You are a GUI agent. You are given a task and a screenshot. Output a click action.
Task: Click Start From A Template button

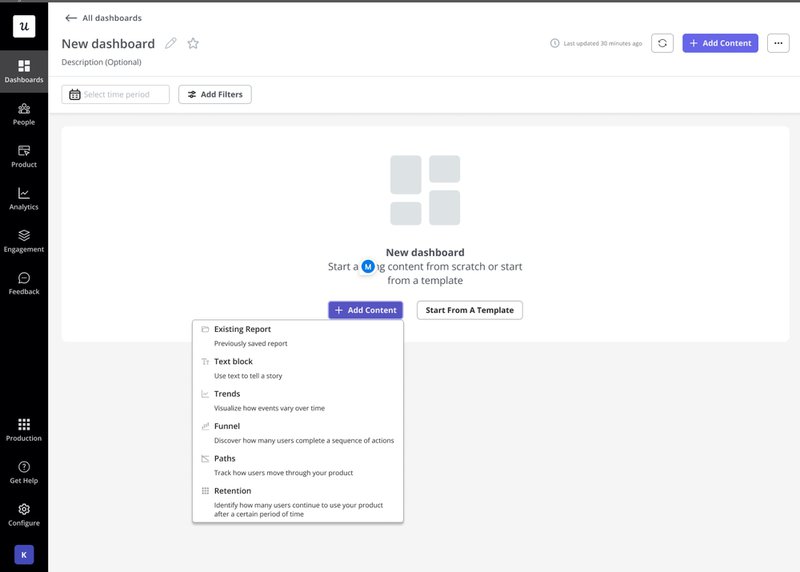pyautogui.click(x=469, y=310)
